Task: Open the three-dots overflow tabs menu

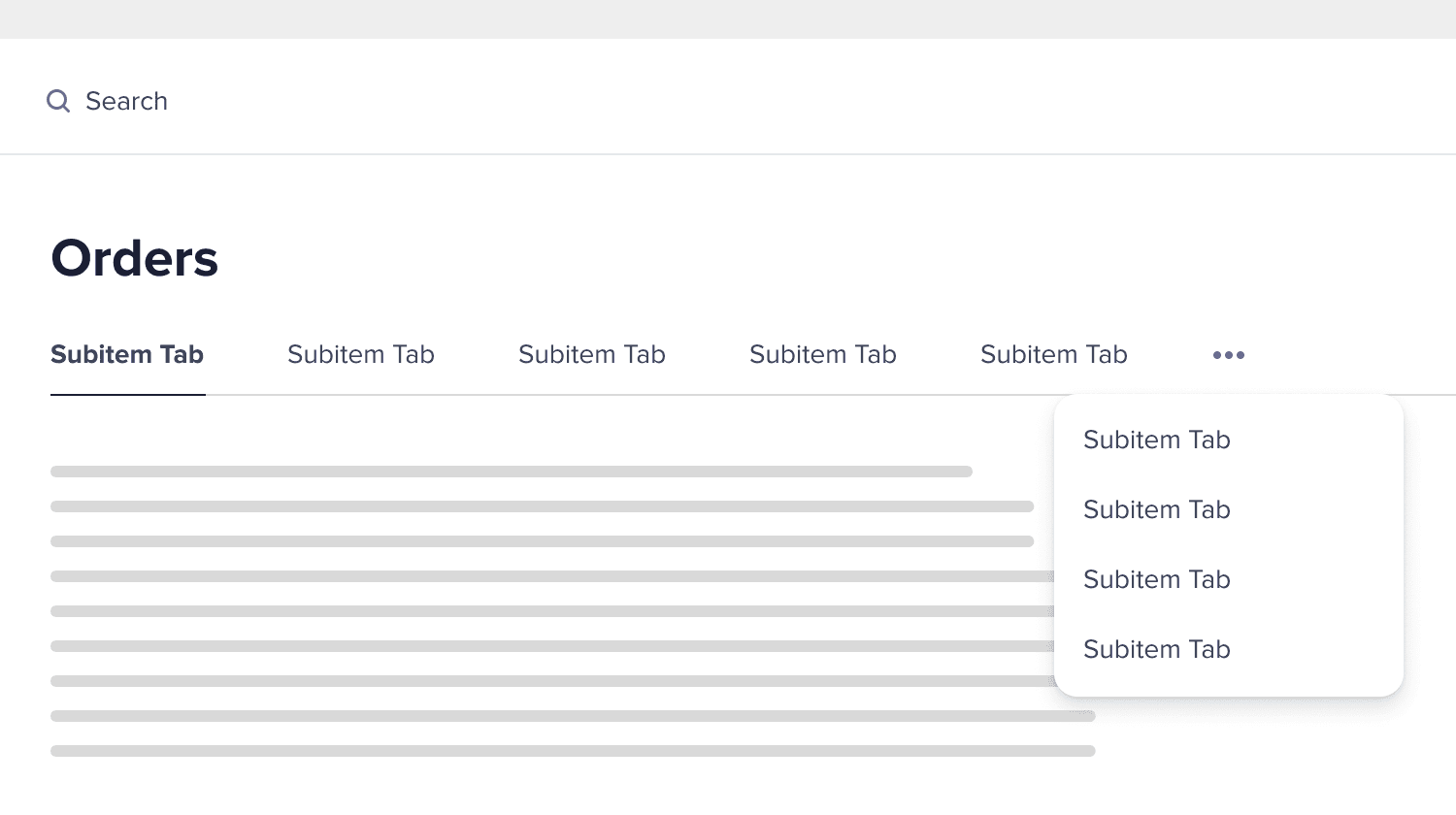Action: [1229, 355]
